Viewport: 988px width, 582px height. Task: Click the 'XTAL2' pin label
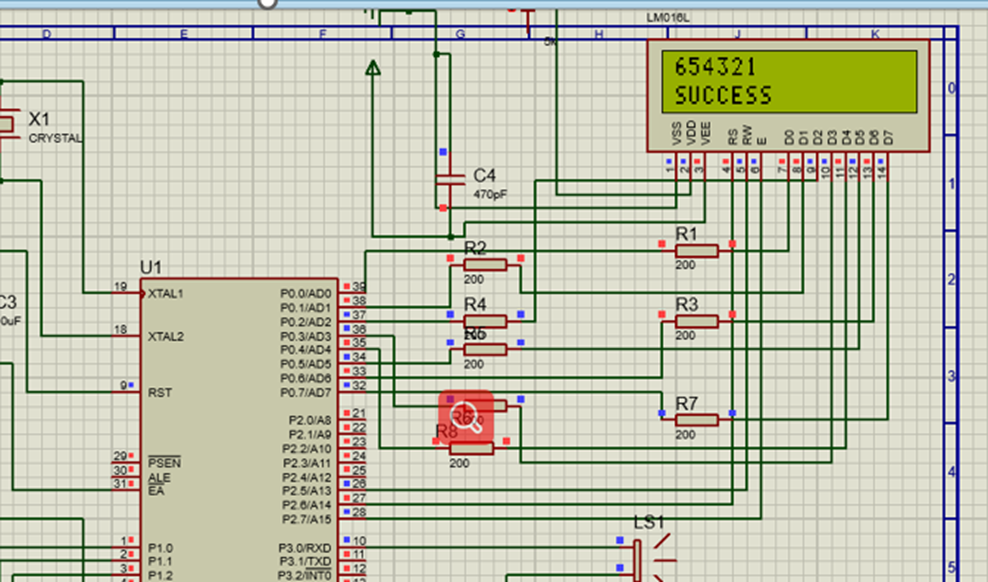[166, 336]
